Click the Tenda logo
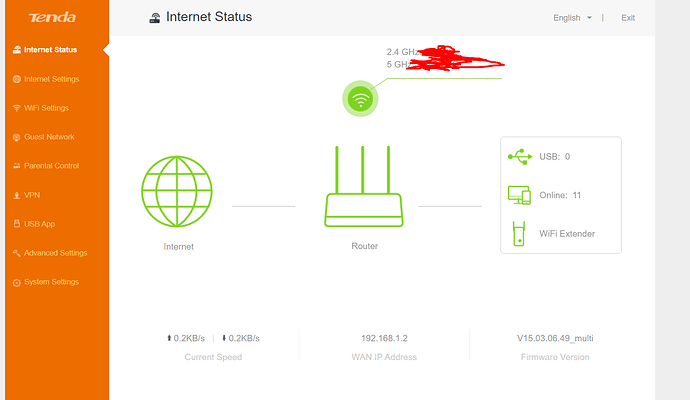 click(x=47, y=18)
